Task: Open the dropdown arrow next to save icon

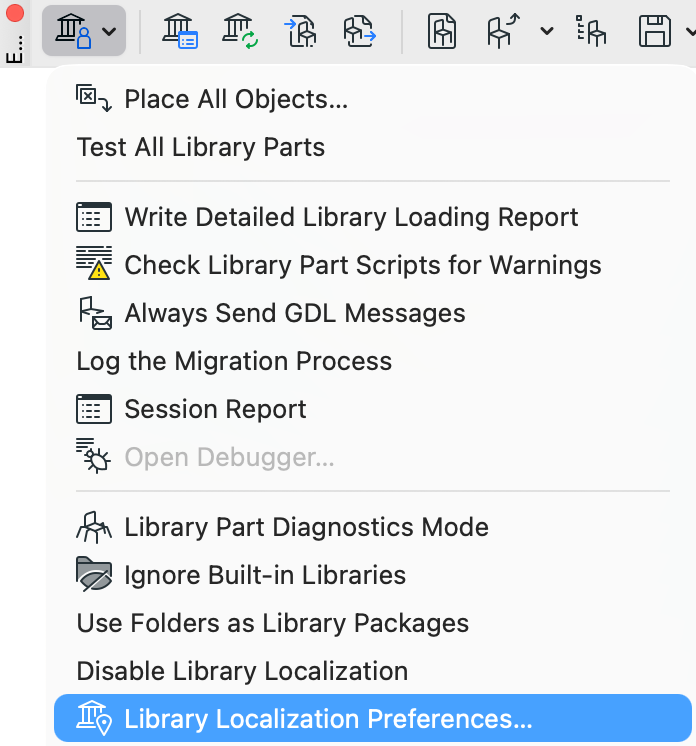Action: [690, 31]
